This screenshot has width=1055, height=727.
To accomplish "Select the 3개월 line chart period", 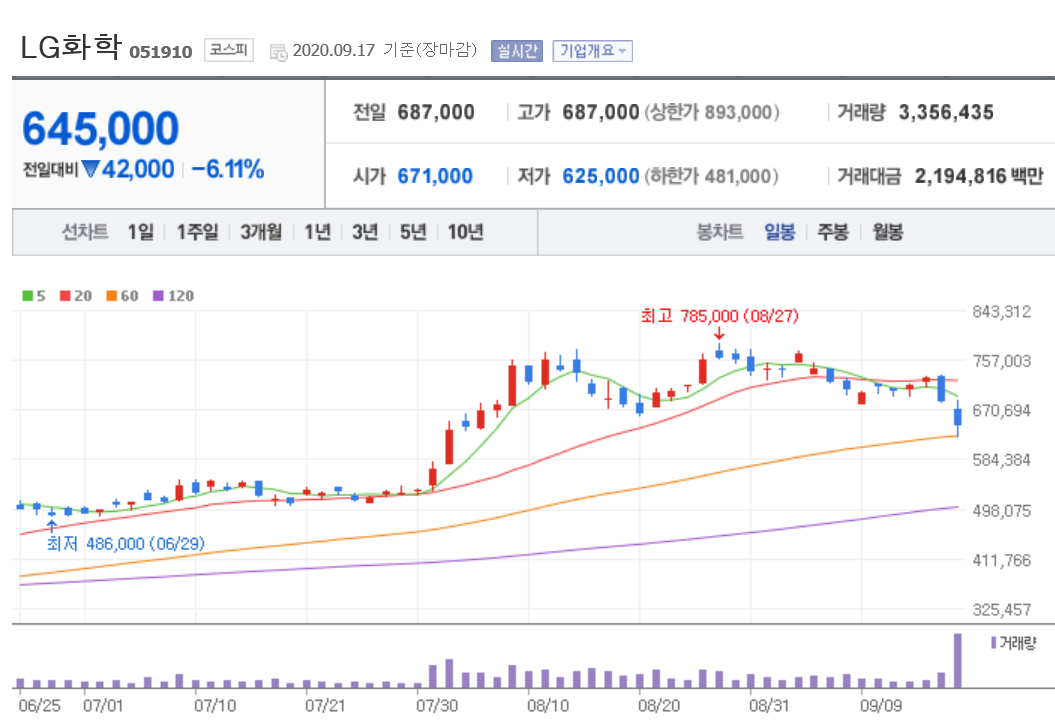I will (x=261, y=232).
